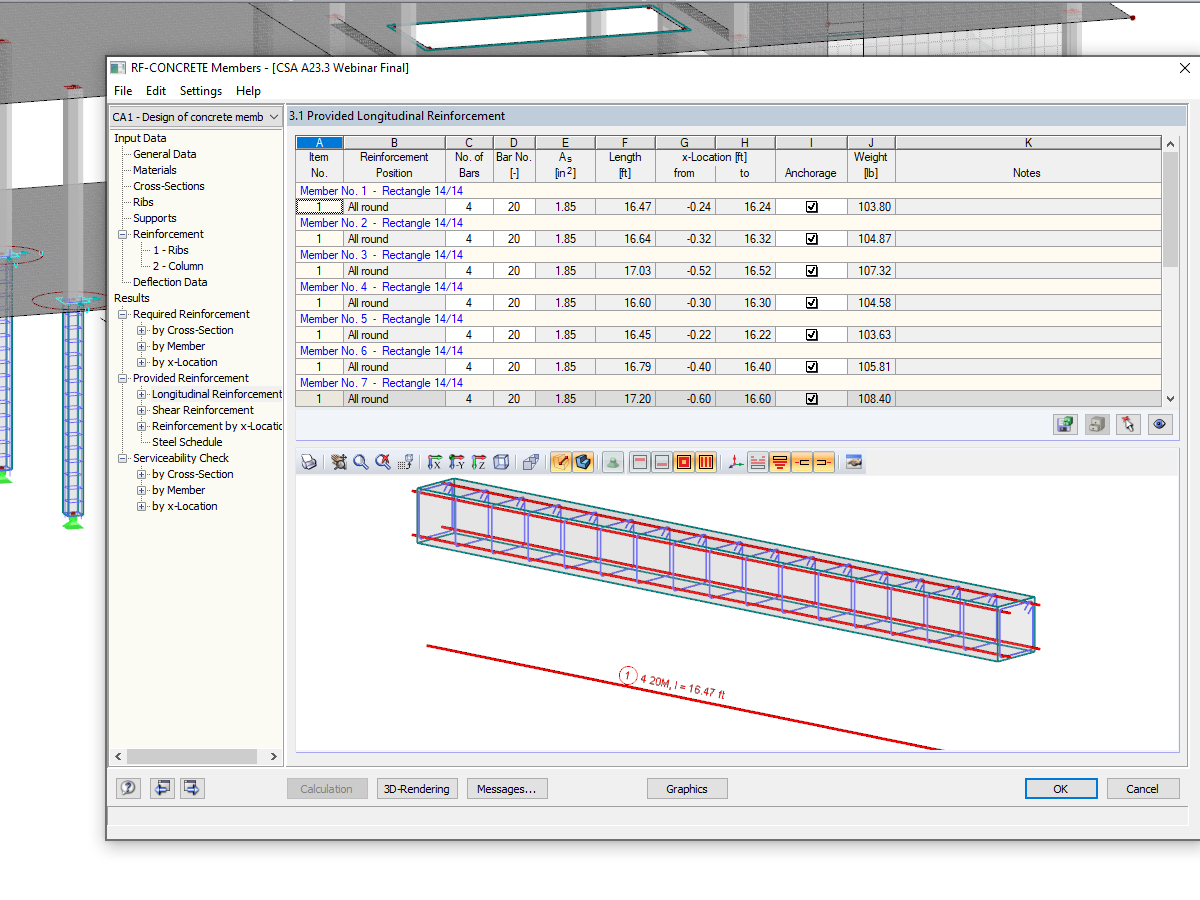Open the Edit menu
The height and width of the screenshot is (900, 1200).
156,91
